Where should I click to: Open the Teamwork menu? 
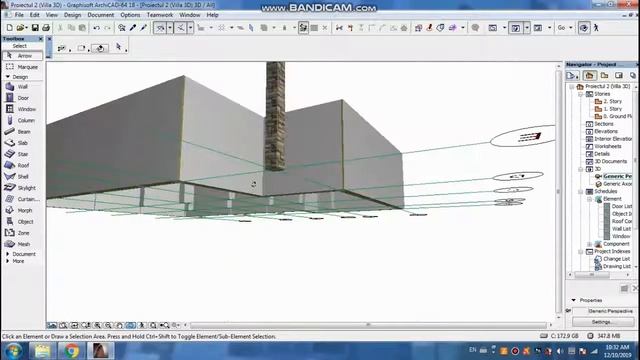[160, 15]
